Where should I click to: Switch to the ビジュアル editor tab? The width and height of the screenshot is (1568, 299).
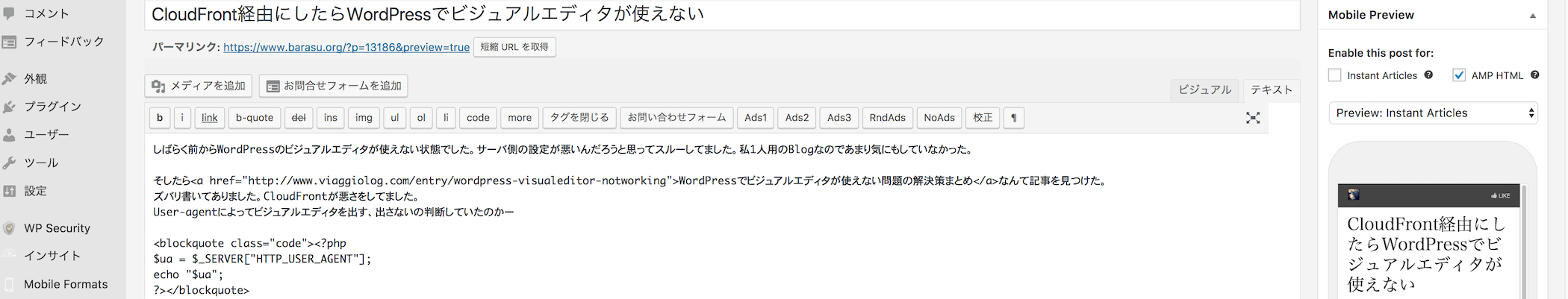[1204, 89]
